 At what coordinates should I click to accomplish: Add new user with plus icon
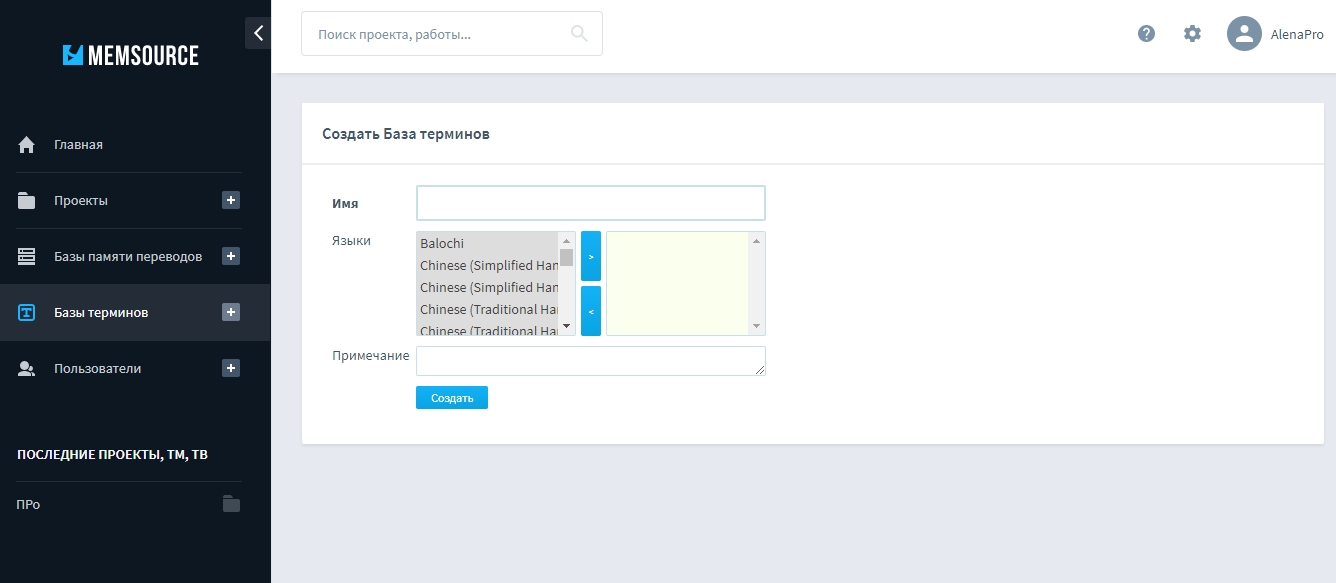pos(231,368)
